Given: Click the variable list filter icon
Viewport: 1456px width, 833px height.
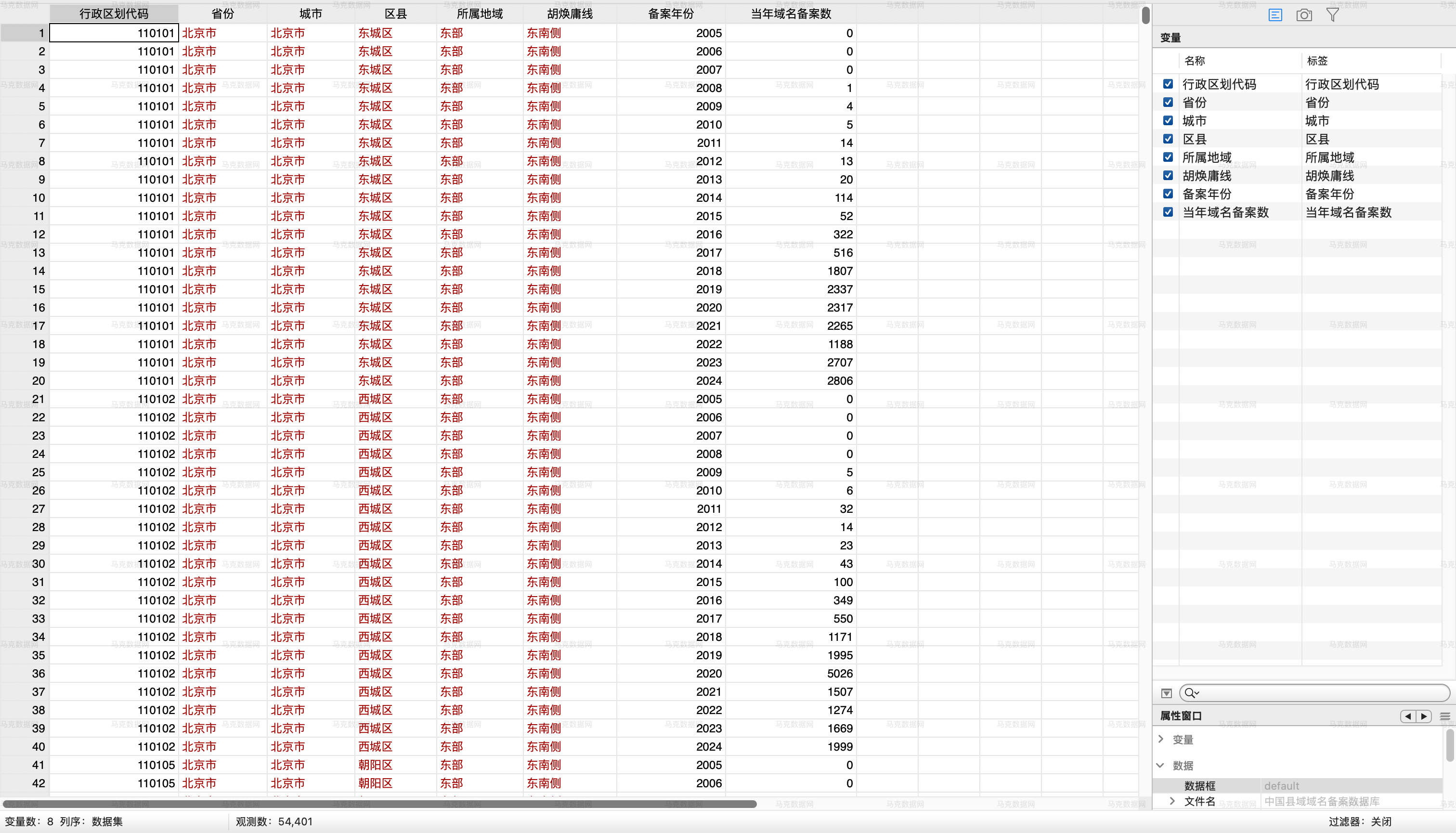Looking at the screenshot, I should coord(1167,693).
